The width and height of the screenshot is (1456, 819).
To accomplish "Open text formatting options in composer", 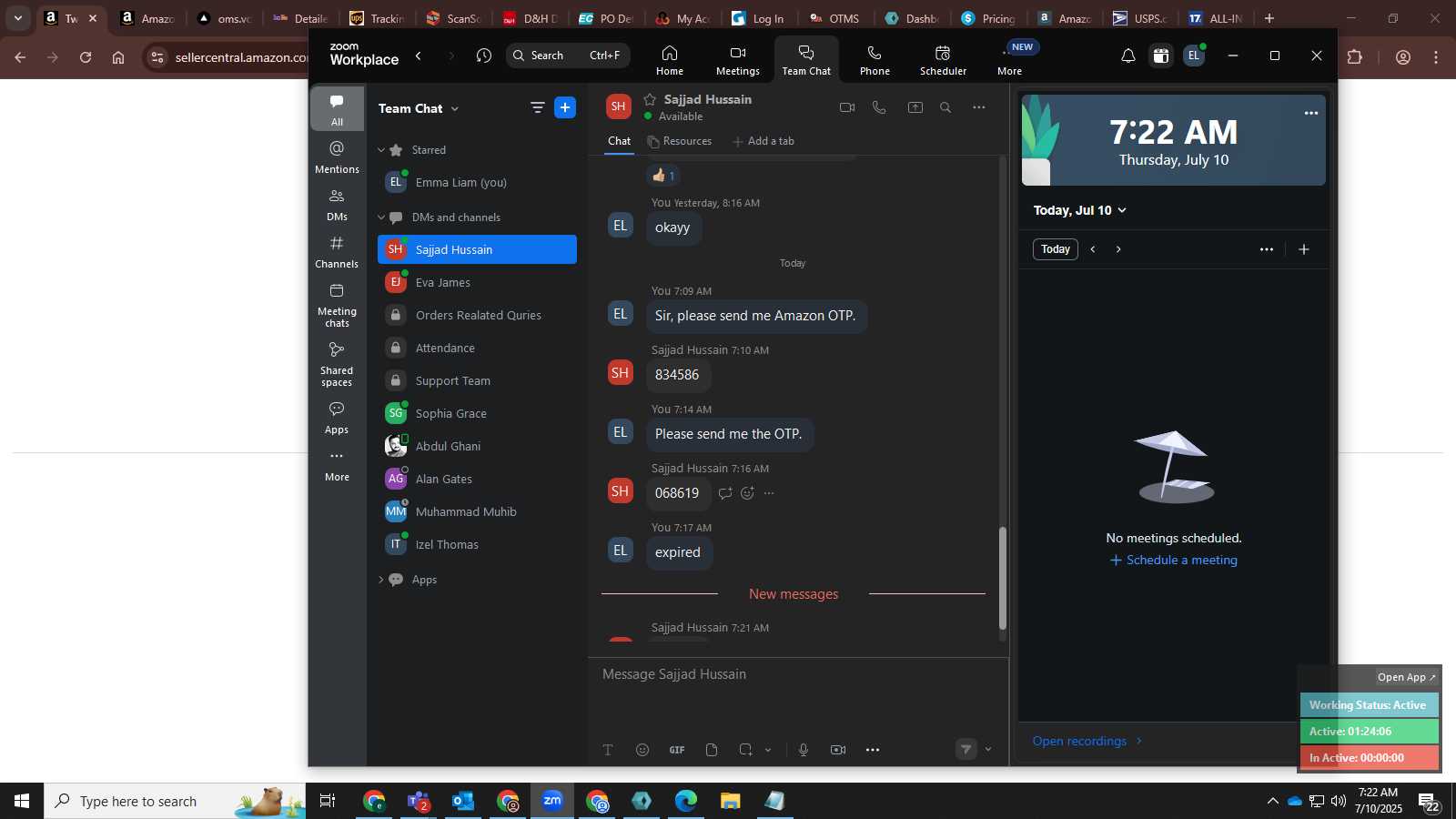I will coord(608,750).
